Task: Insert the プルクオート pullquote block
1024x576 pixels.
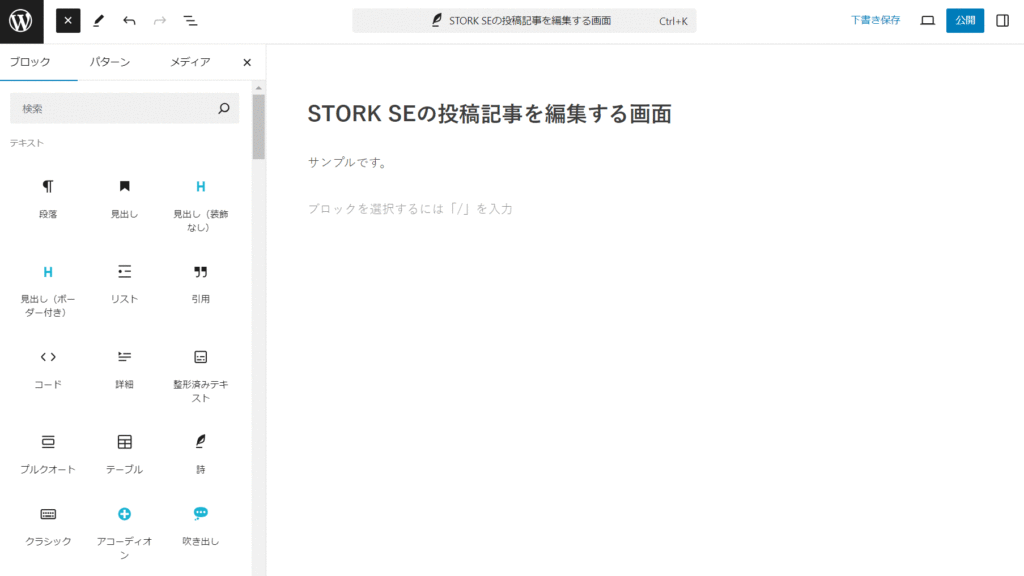Action: click(x=48, y=454)
